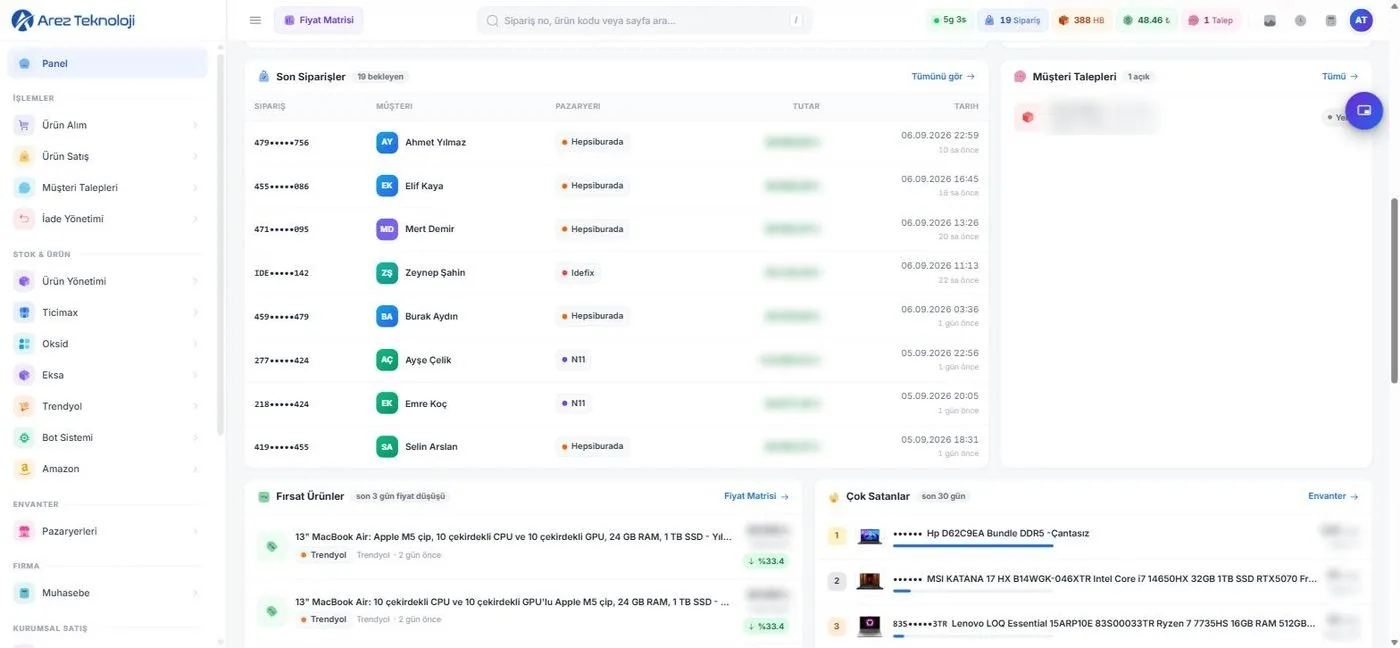Click the 19 Sipariş status pill
The height and width of the screenshot is (648, 1400).
tap(1014, 20)
